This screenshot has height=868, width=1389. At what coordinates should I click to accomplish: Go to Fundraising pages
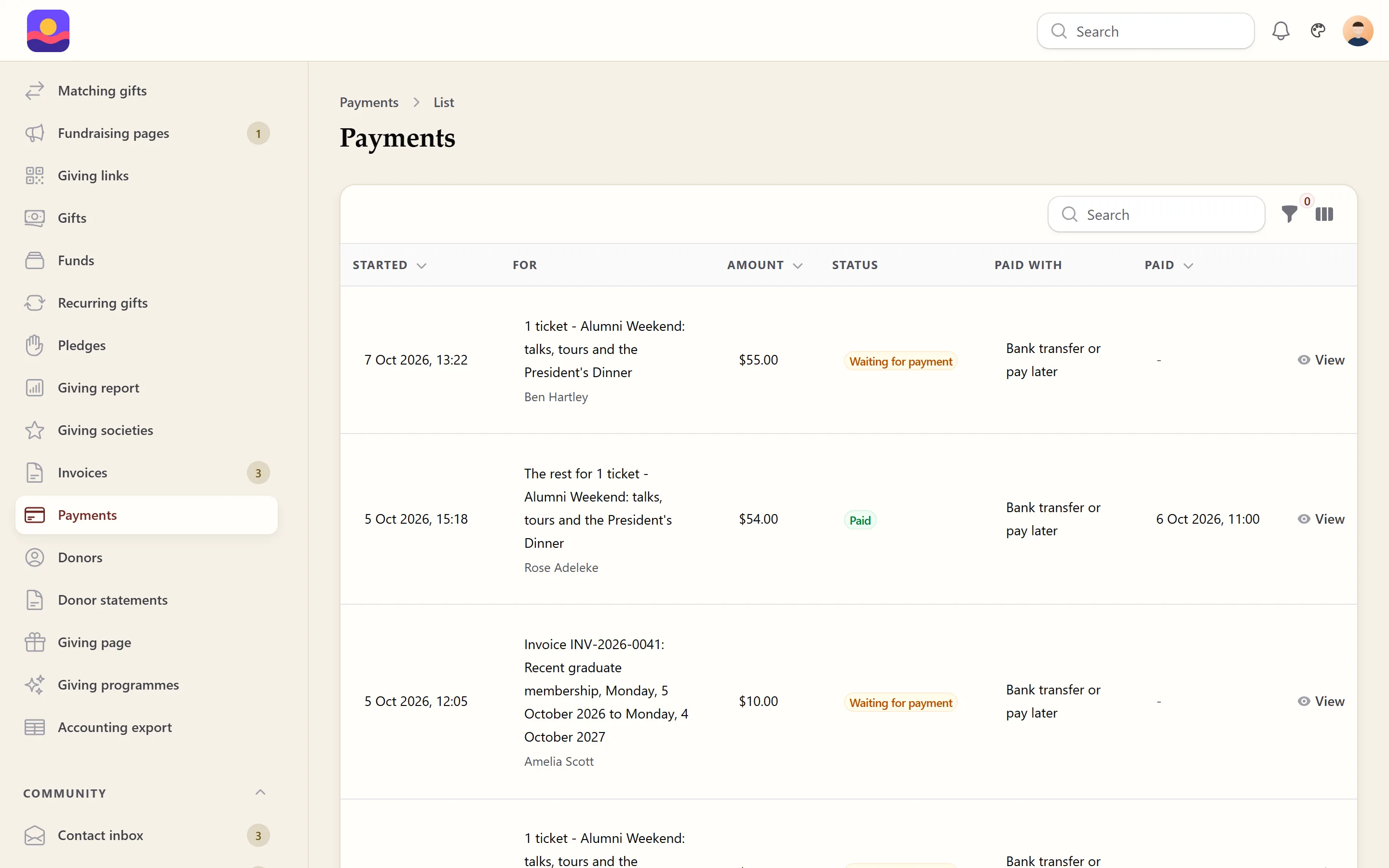(146, 133)
